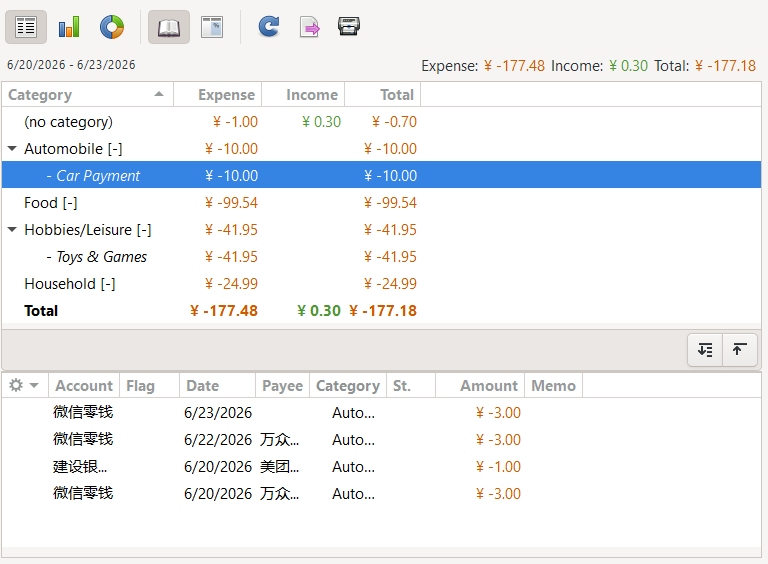
Task: Switch to the list view mode icon
Action: click(x=26, y=27)
